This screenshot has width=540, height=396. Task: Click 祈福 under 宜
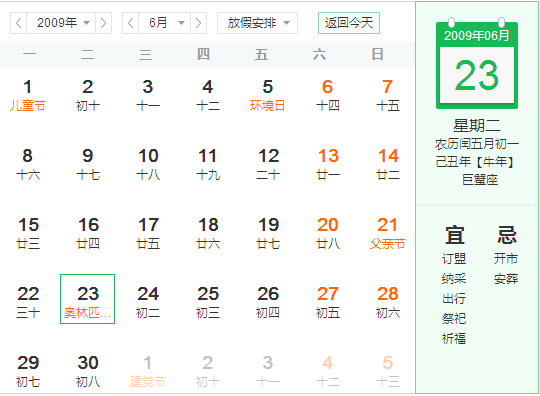(454, 338)
